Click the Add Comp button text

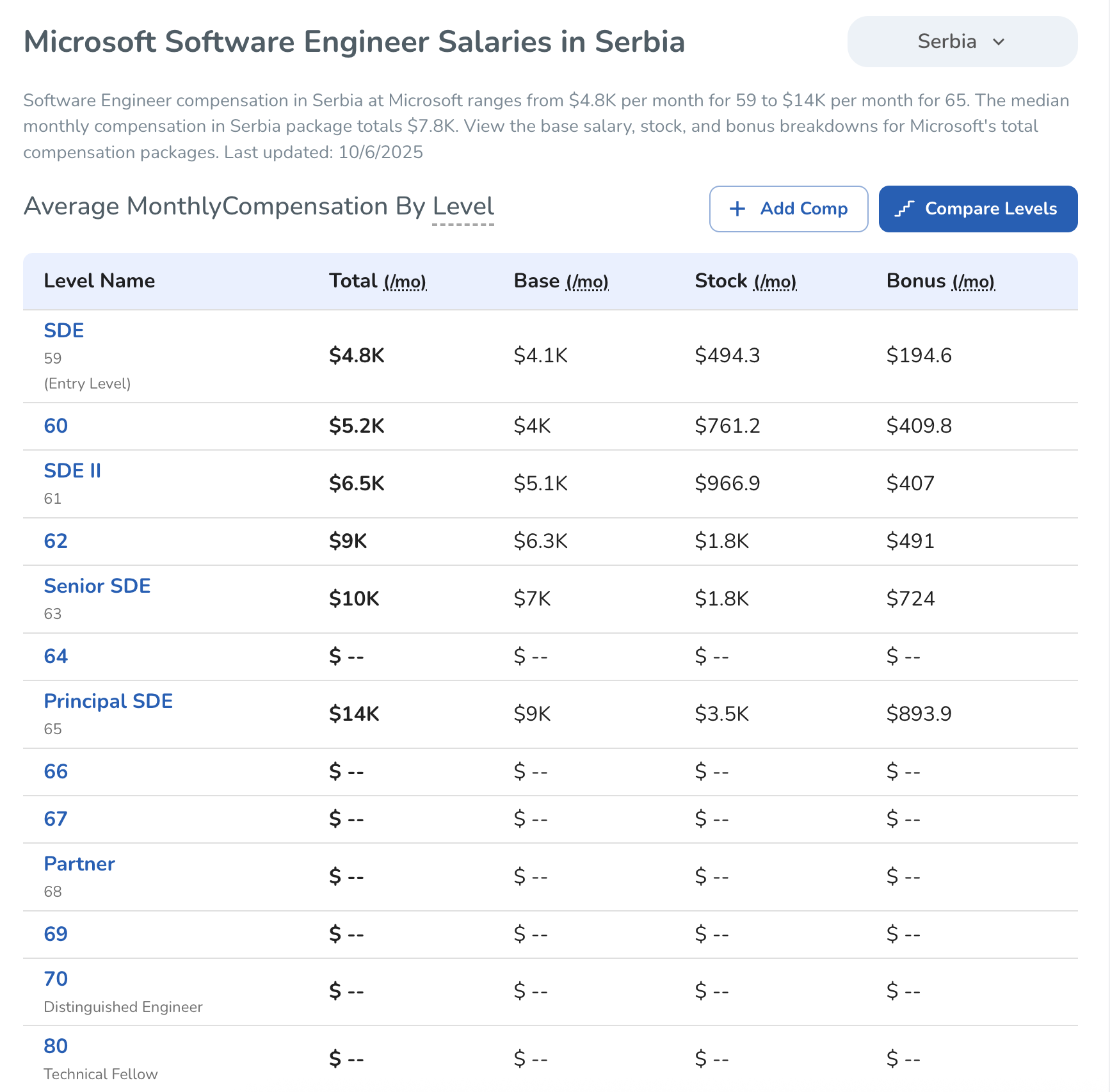click(x=803, y=209)
